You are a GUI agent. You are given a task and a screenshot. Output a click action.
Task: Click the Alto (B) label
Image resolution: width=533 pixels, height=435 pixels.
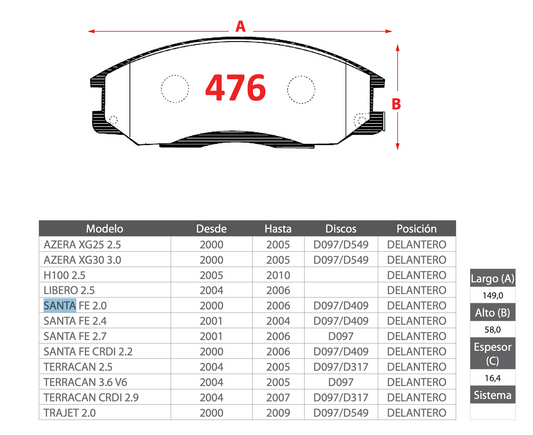coord(493,313)
